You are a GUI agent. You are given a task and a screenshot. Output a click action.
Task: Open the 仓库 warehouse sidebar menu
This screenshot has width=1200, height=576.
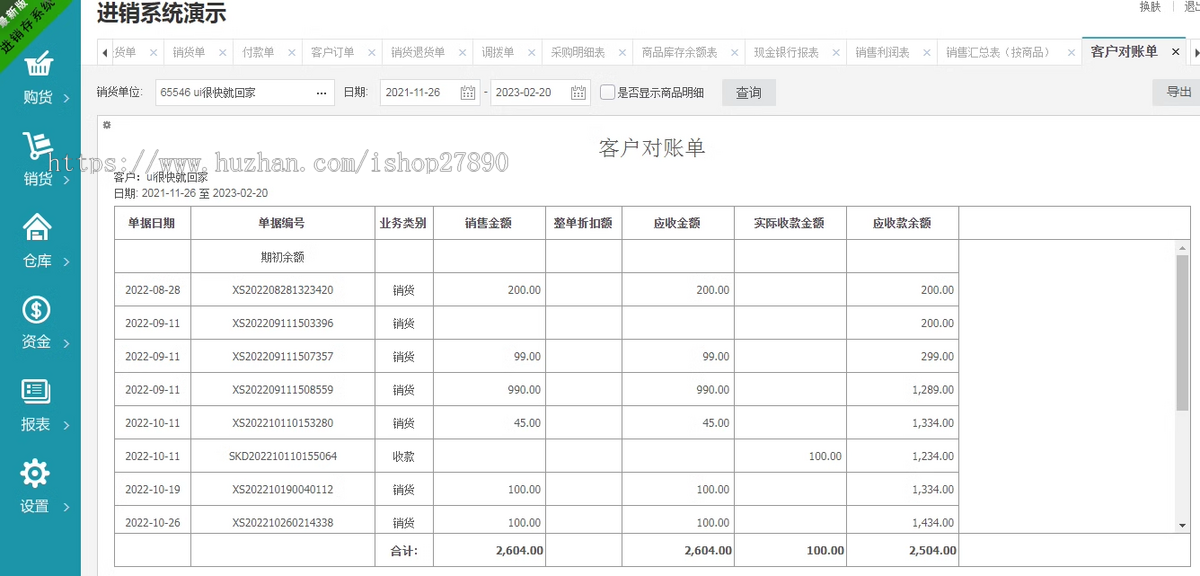tap(40, 243)
